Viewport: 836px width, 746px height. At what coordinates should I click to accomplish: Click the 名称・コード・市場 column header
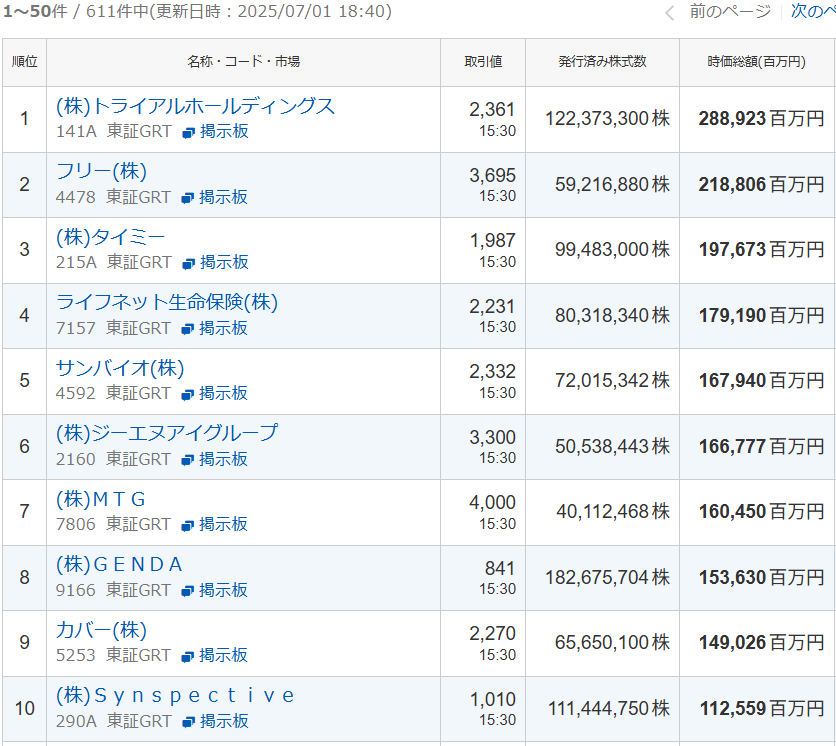pos(243,62)
